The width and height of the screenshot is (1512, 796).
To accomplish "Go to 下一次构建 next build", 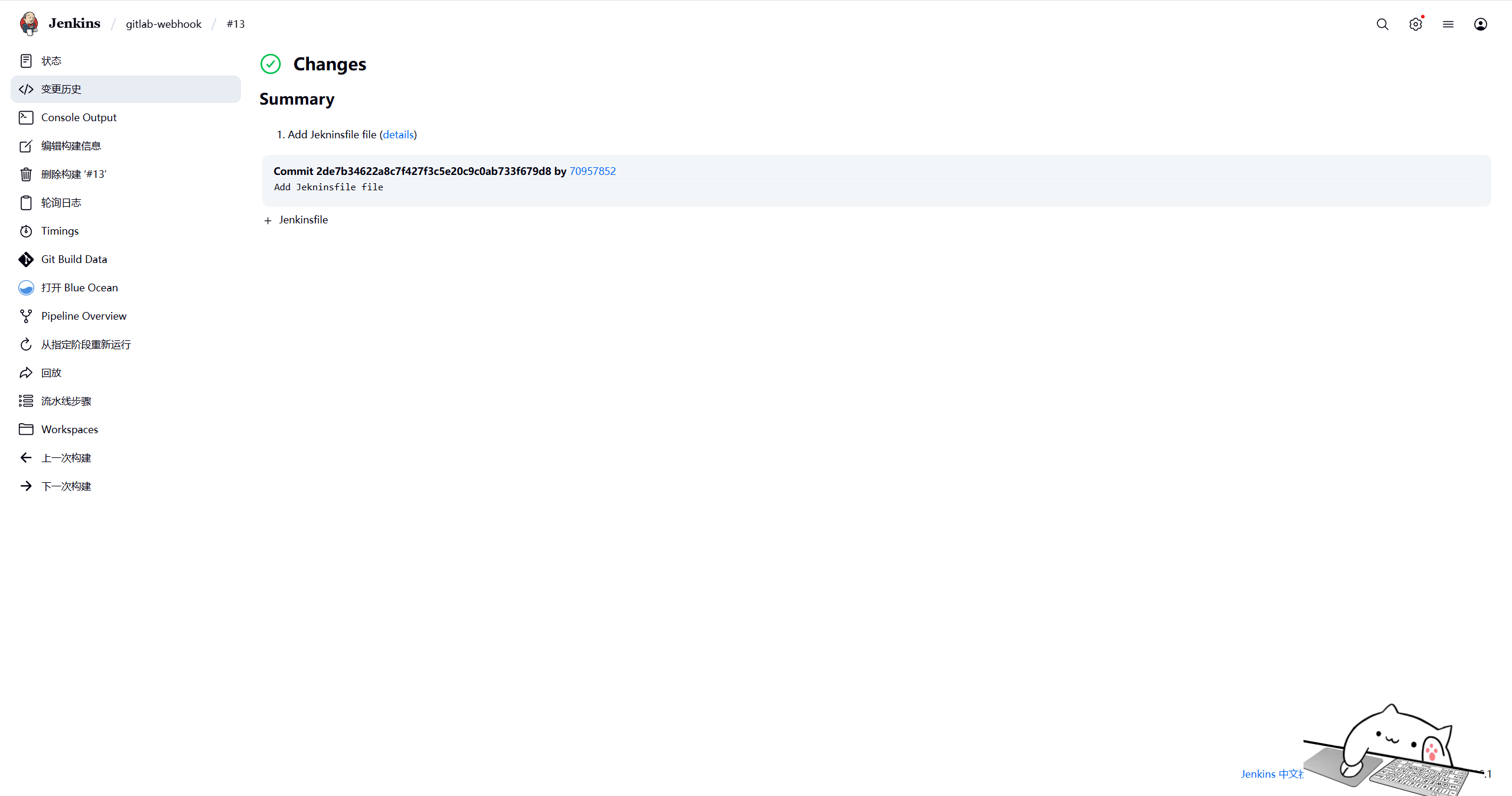I will click(x=126, y=486).
